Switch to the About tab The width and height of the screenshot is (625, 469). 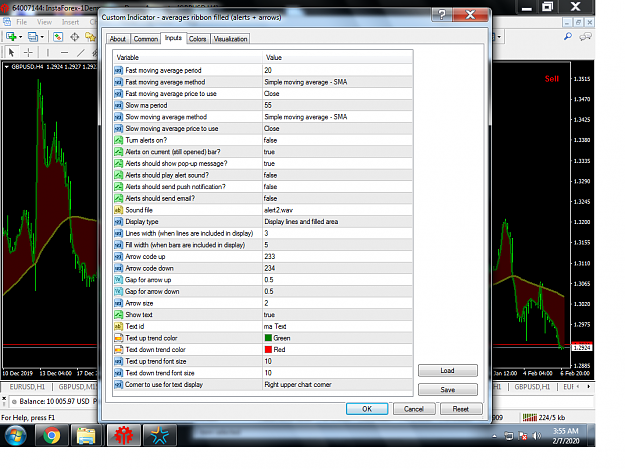pos(118,39)
